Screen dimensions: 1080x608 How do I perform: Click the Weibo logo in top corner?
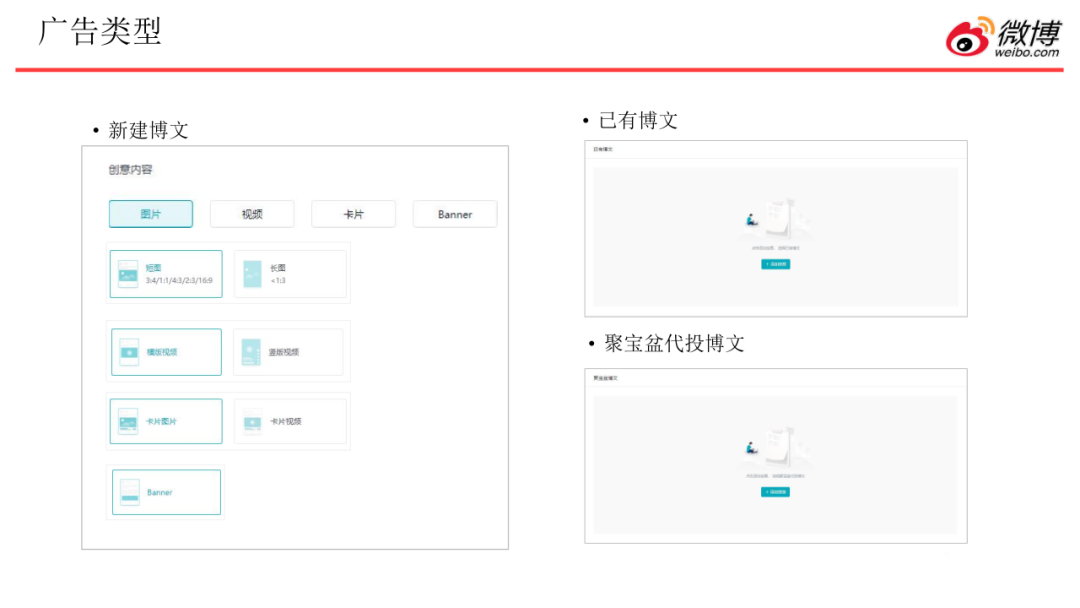pyautogui.click(x=1003, y=37)
